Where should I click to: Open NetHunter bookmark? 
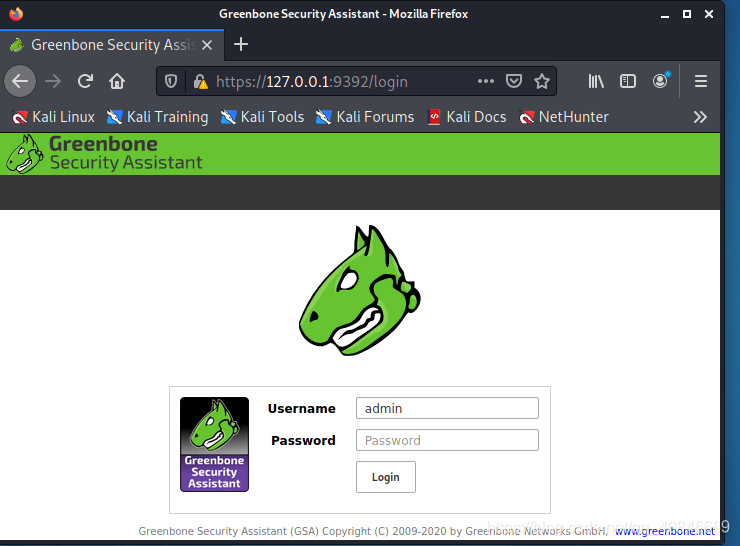(x=564, y=117)
